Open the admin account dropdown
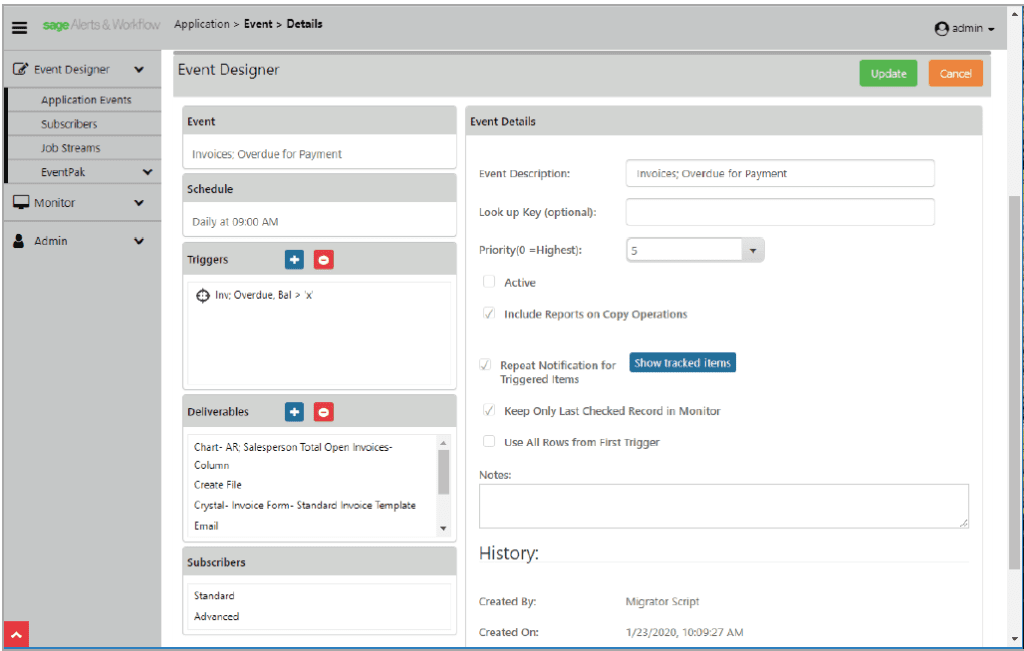The height and width of the screenshot is (651, 1024). coord(963,28)
